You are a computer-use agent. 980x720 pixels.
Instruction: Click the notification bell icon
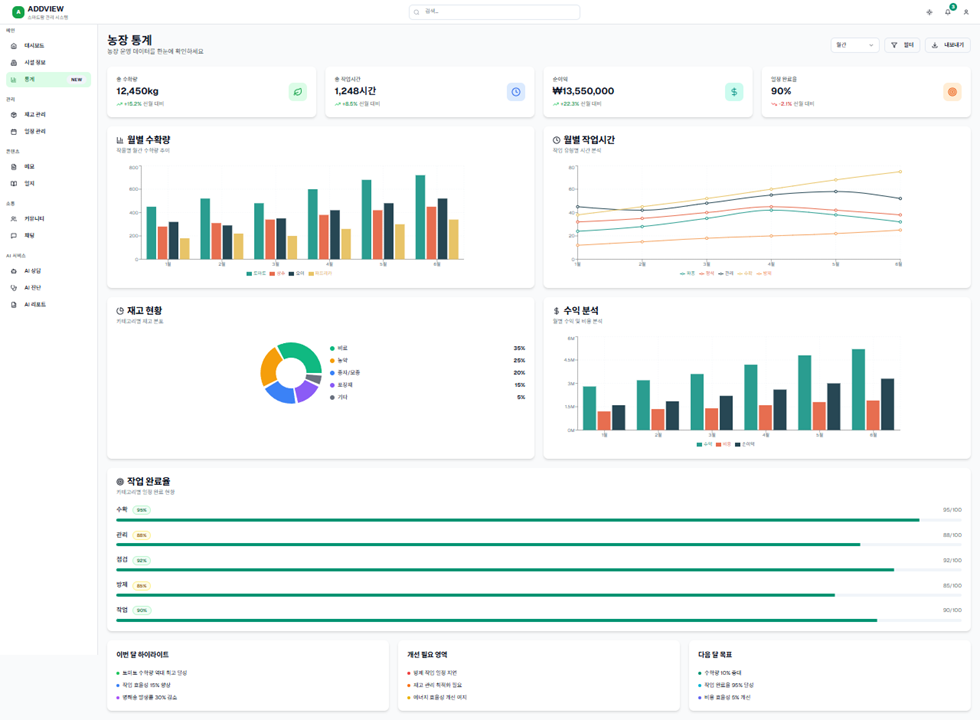(947, 12)
